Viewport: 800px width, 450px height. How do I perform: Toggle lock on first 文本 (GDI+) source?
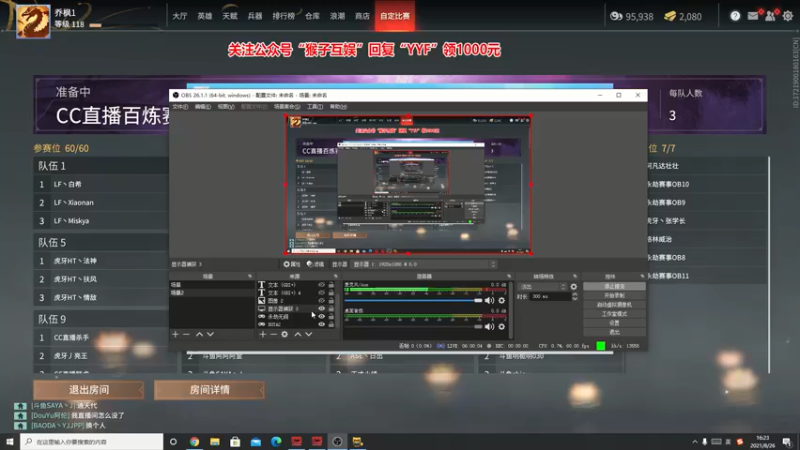click(331, 285)
